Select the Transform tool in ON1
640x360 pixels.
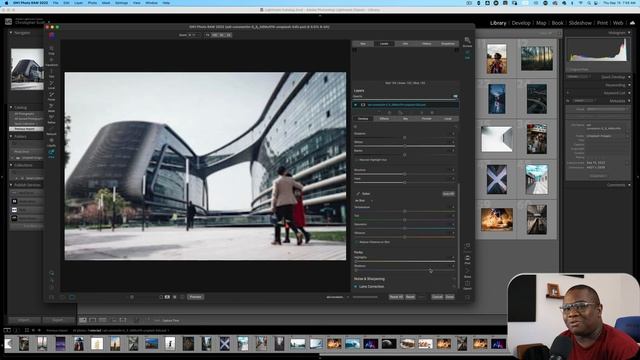pyautogui.click(x=51, y=62)
